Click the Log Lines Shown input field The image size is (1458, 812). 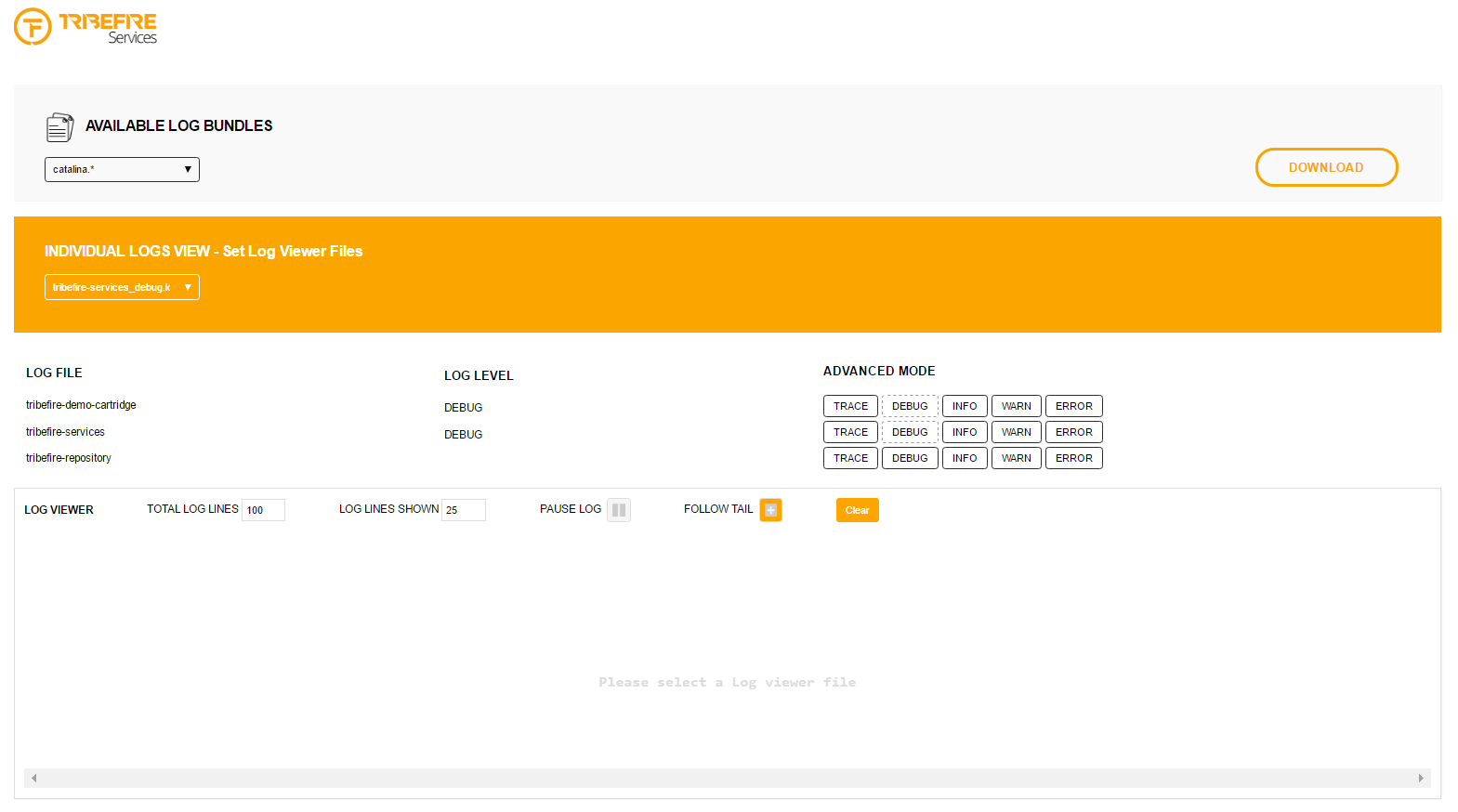pos(463,510)
